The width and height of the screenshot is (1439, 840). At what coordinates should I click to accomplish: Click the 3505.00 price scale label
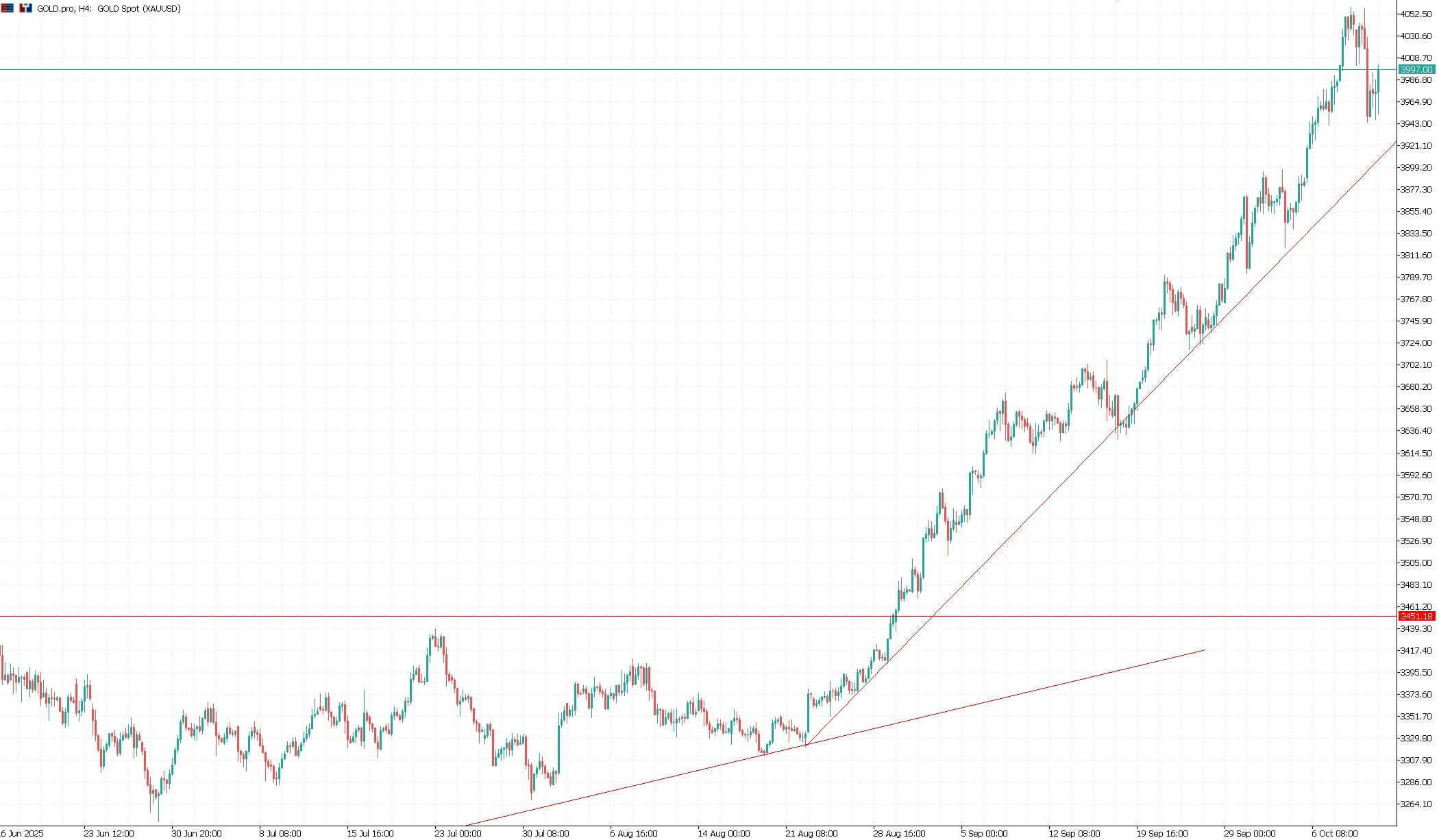pyautogui.click(x=1416, y=563)
